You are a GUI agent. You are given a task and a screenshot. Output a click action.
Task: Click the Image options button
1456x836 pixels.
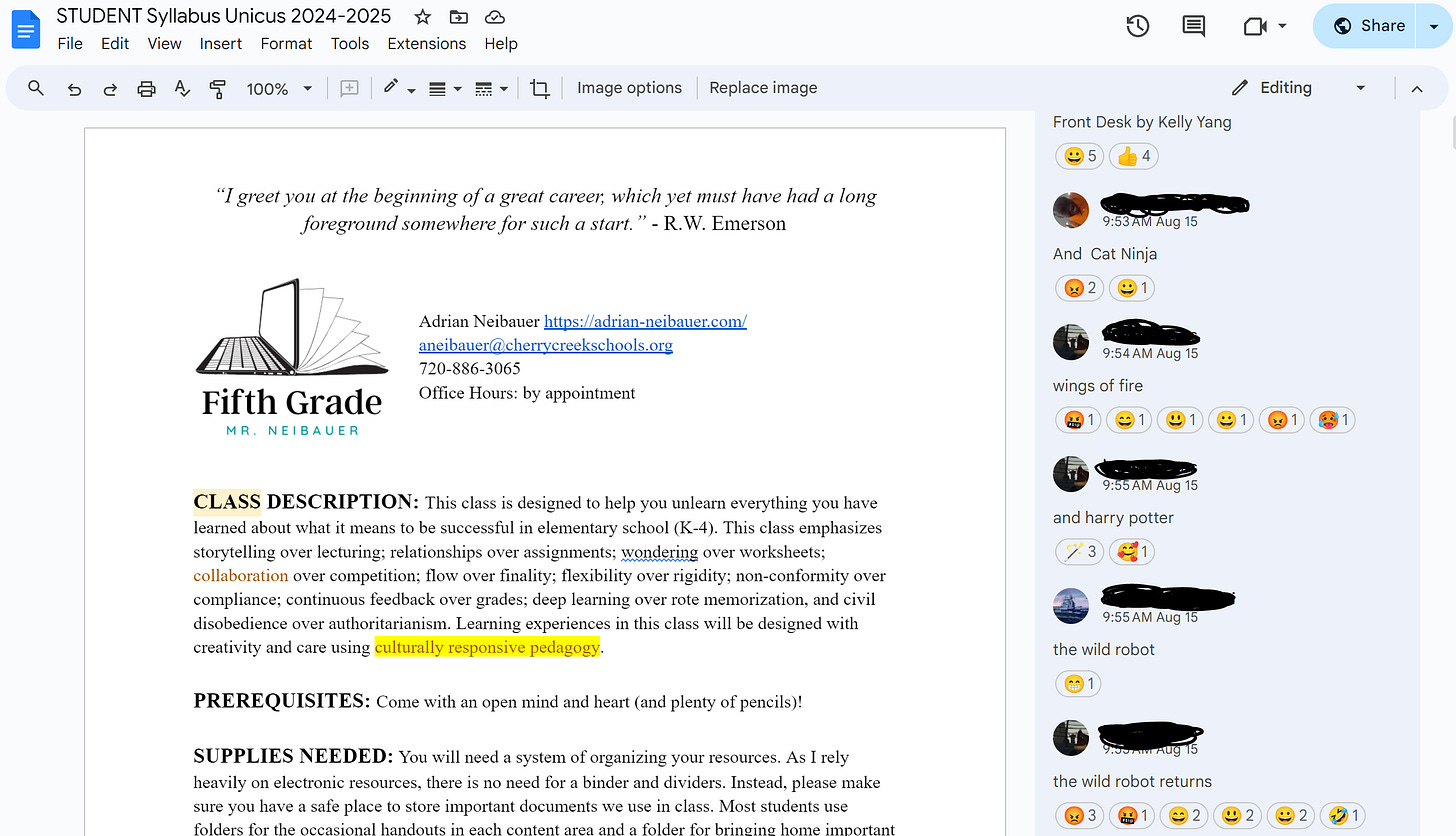(629, 88)
